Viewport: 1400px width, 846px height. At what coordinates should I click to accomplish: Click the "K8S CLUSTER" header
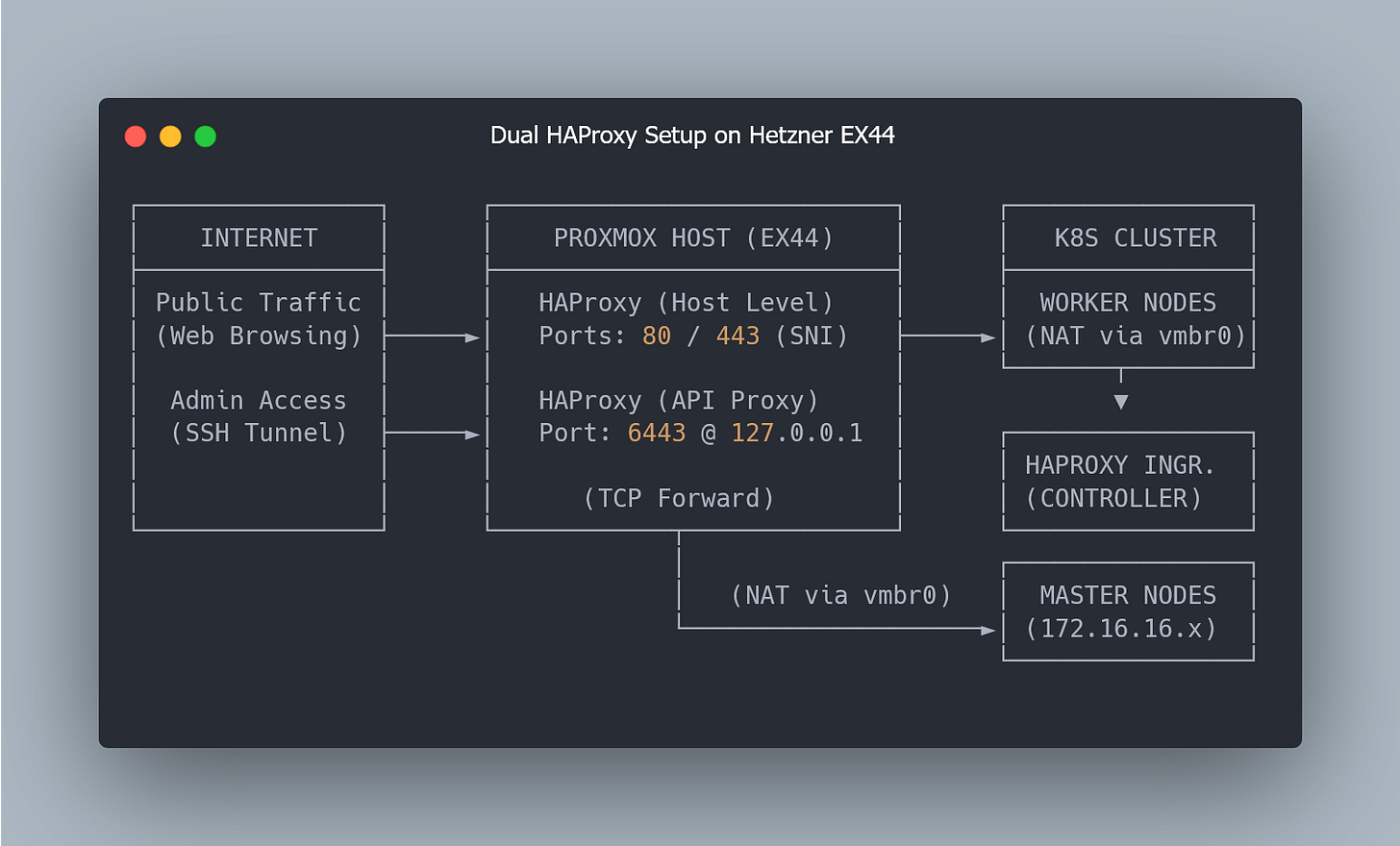click(x=1136, y=238)
